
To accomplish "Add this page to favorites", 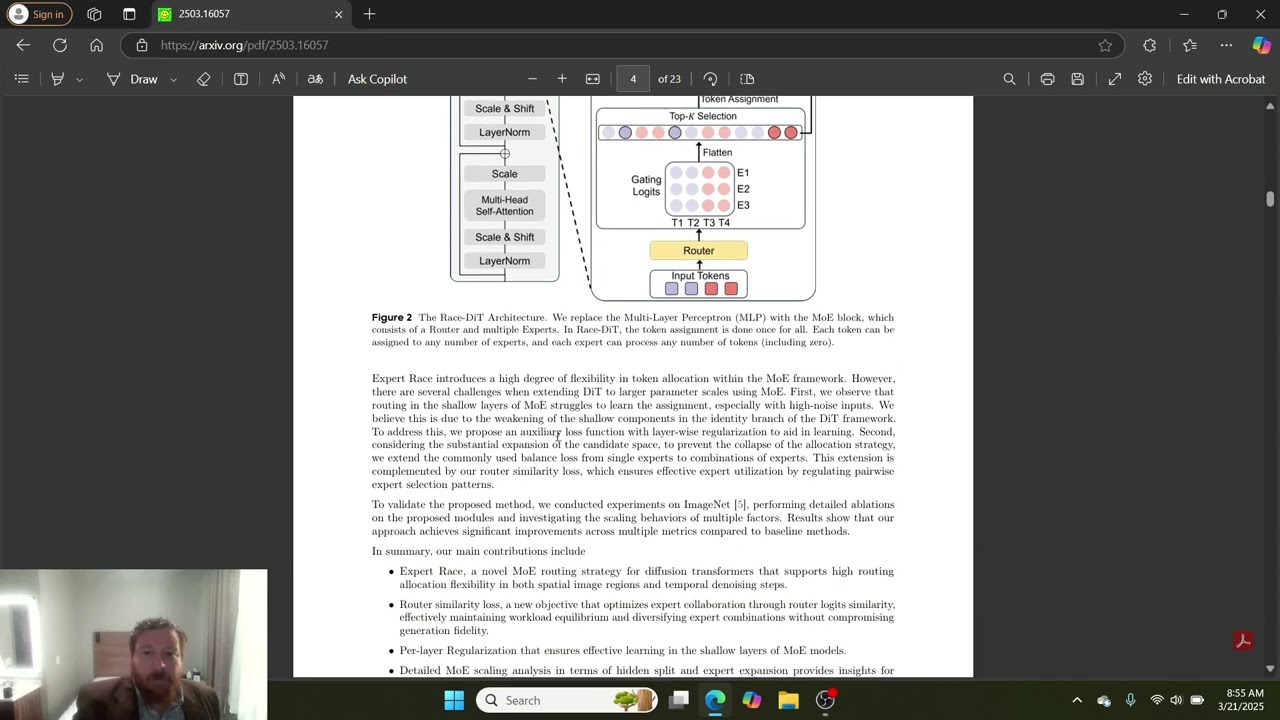I will [x=1105, y=45].
